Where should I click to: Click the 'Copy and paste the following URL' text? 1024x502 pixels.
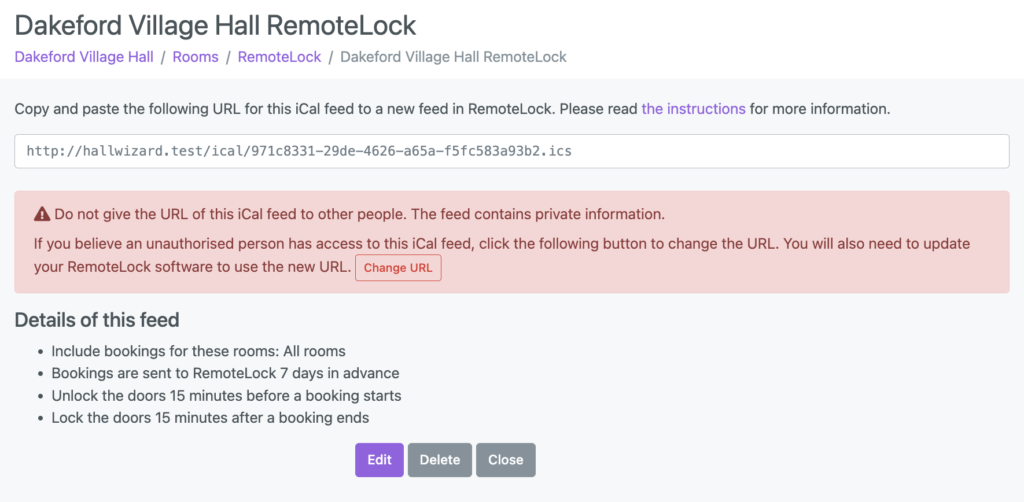pos(452,109)
